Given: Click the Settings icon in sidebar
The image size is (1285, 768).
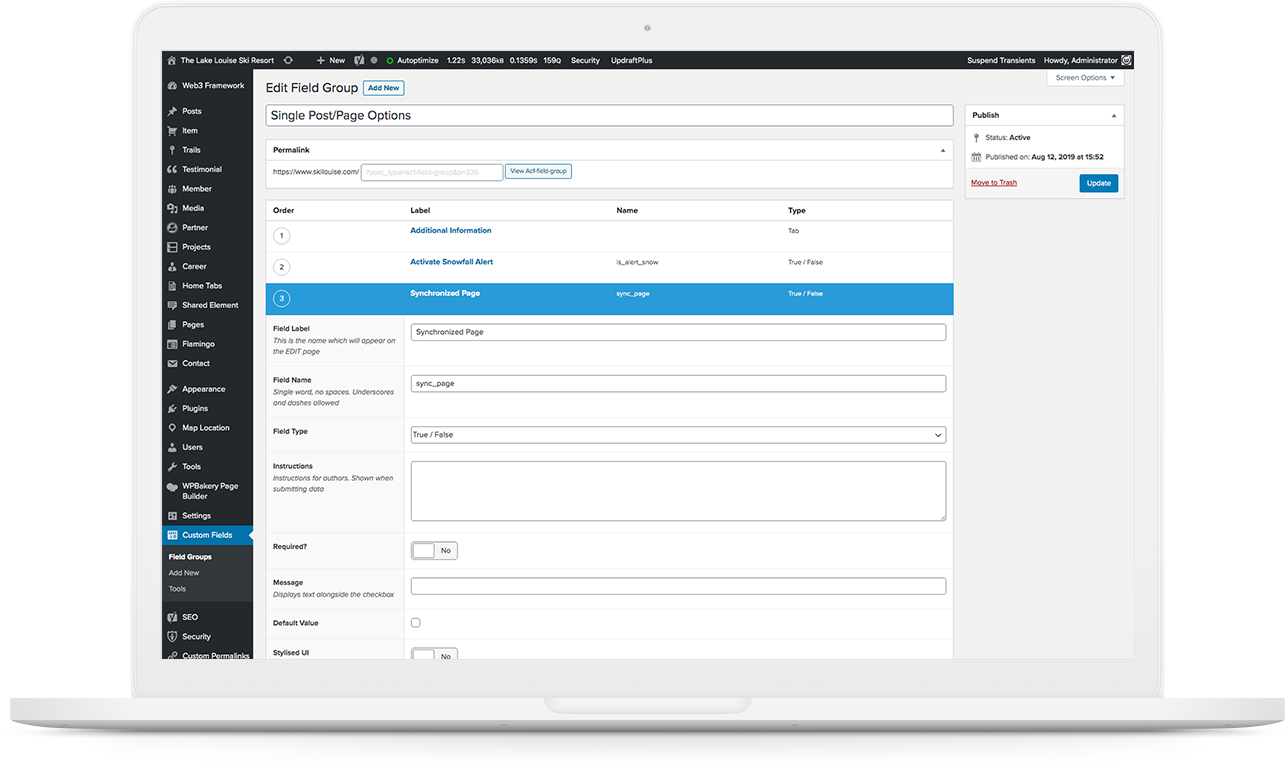Looking at the screenshot, I should pyautogui.click(x=172, y=516).
